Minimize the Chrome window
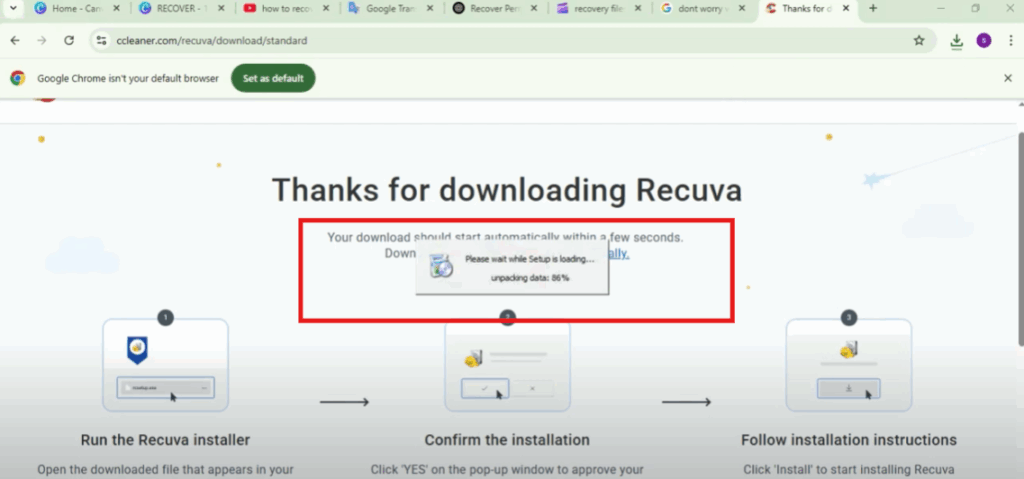The width and height of the screenshot is (1024, 479). coord(941,8)
